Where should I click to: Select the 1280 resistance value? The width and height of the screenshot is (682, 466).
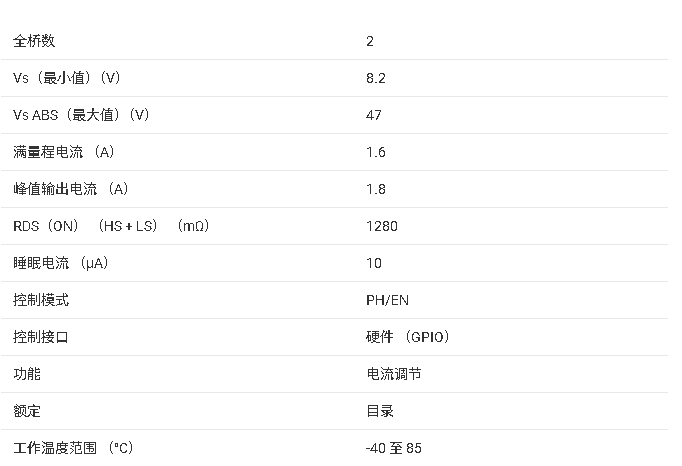tap(382, 226)
